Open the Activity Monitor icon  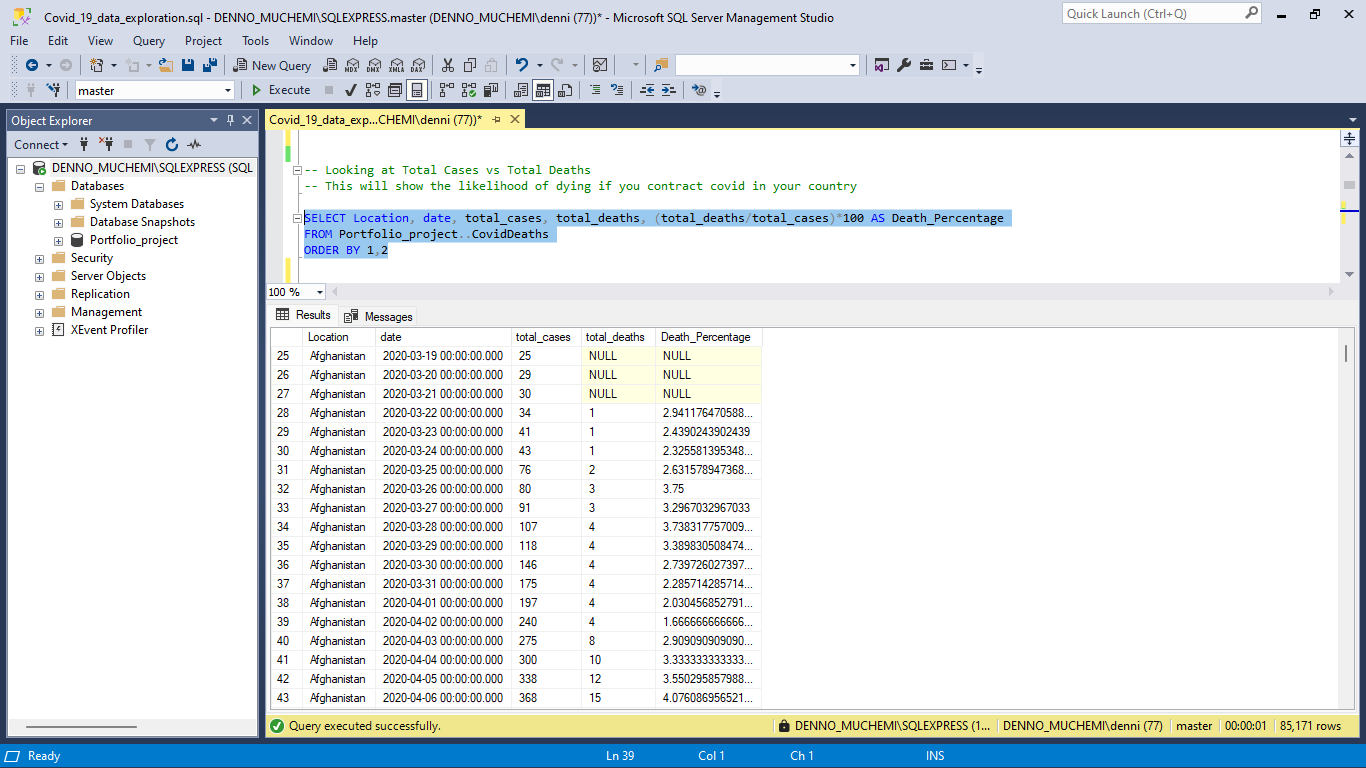(x=600, y=65)
